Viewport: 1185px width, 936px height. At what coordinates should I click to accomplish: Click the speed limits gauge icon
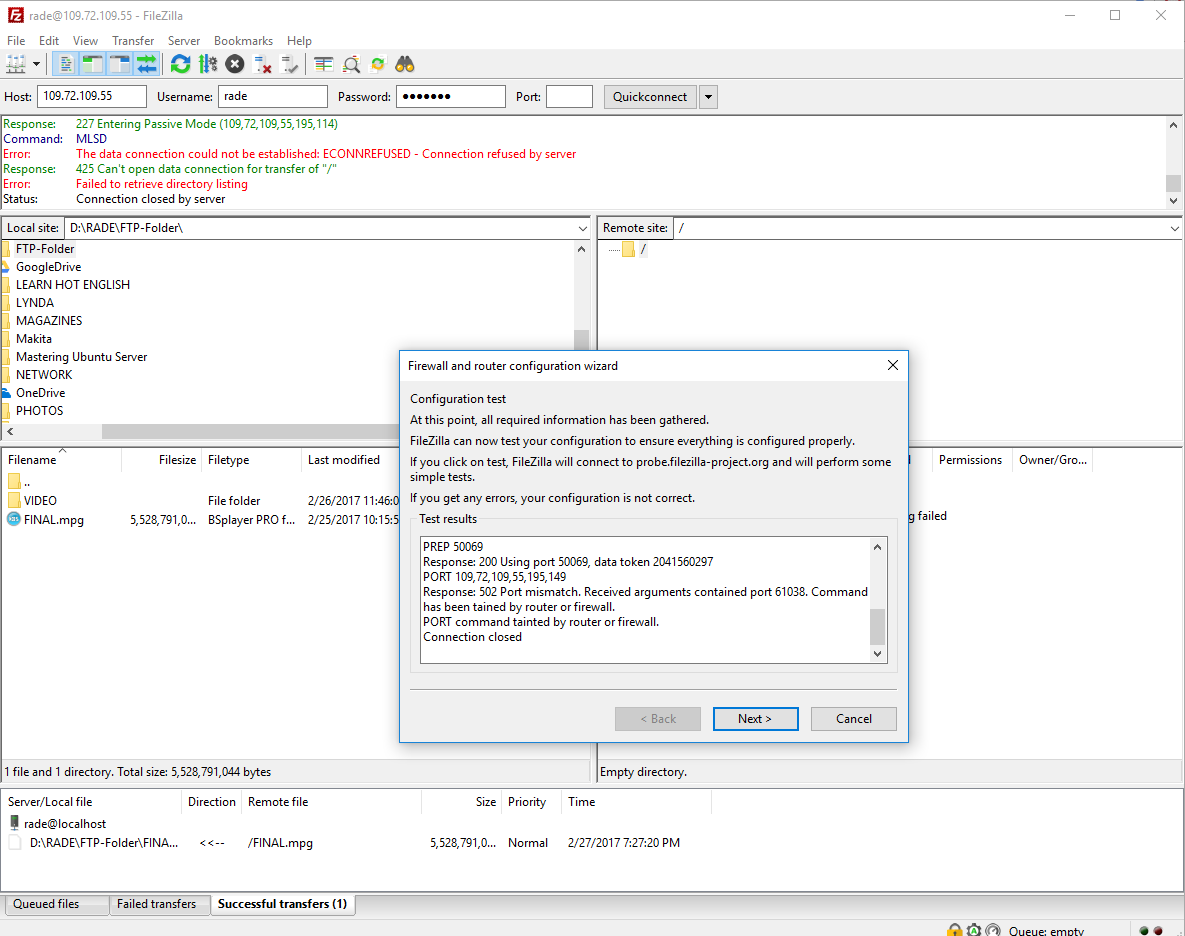(x=993, y=930)
